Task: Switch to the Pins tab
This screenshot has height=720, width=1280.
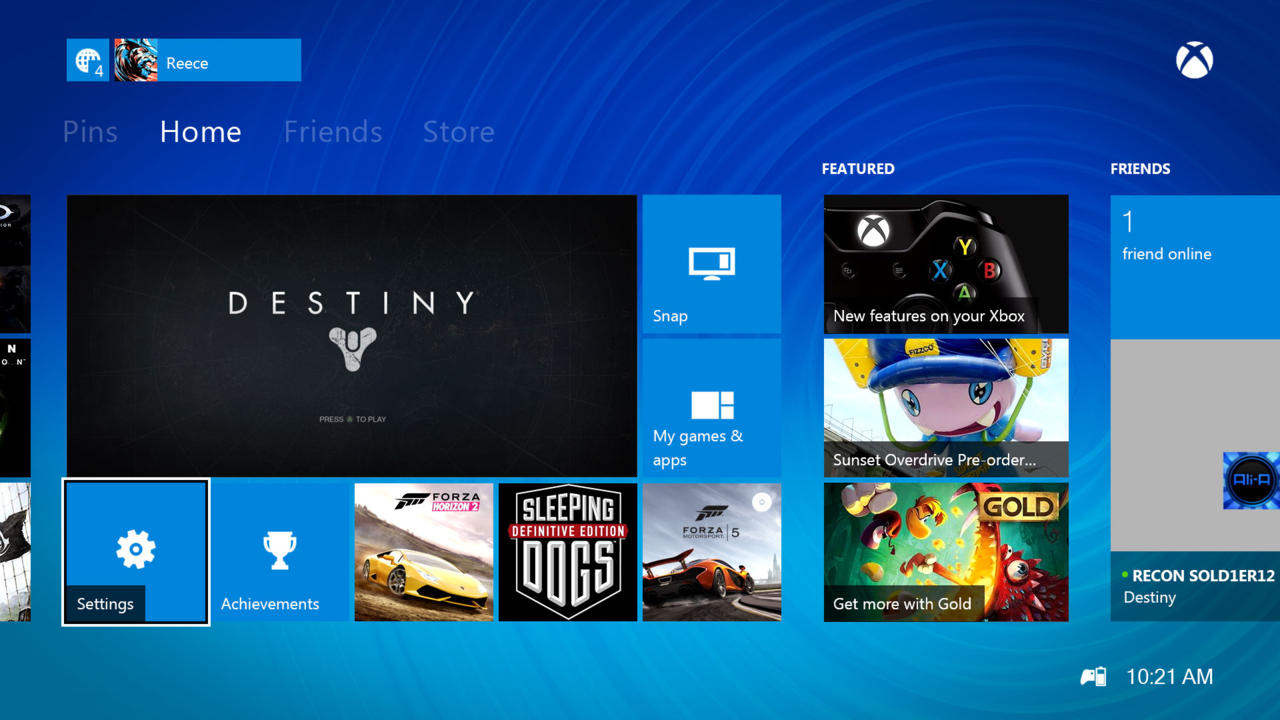Action: 90,132
